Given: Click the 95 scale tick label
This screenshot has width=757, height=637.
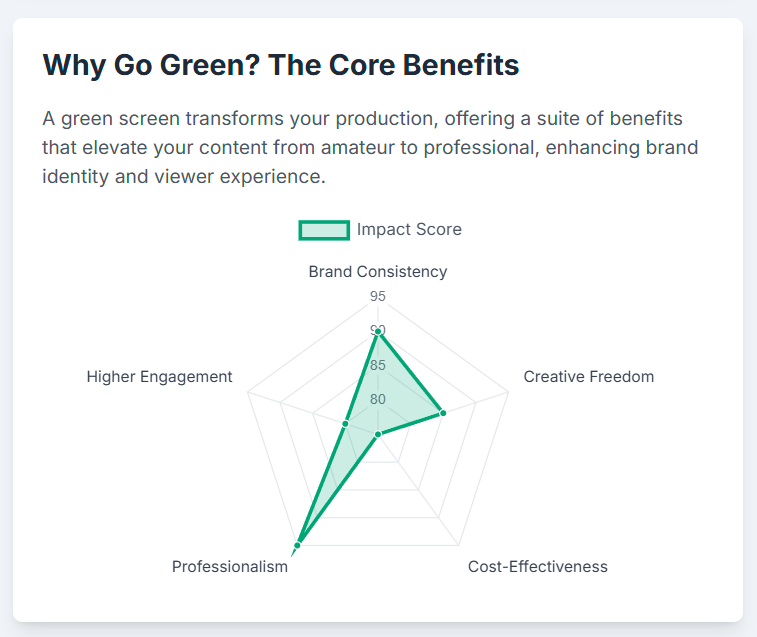Looking at the screenshot, I should tap(378, 296).
